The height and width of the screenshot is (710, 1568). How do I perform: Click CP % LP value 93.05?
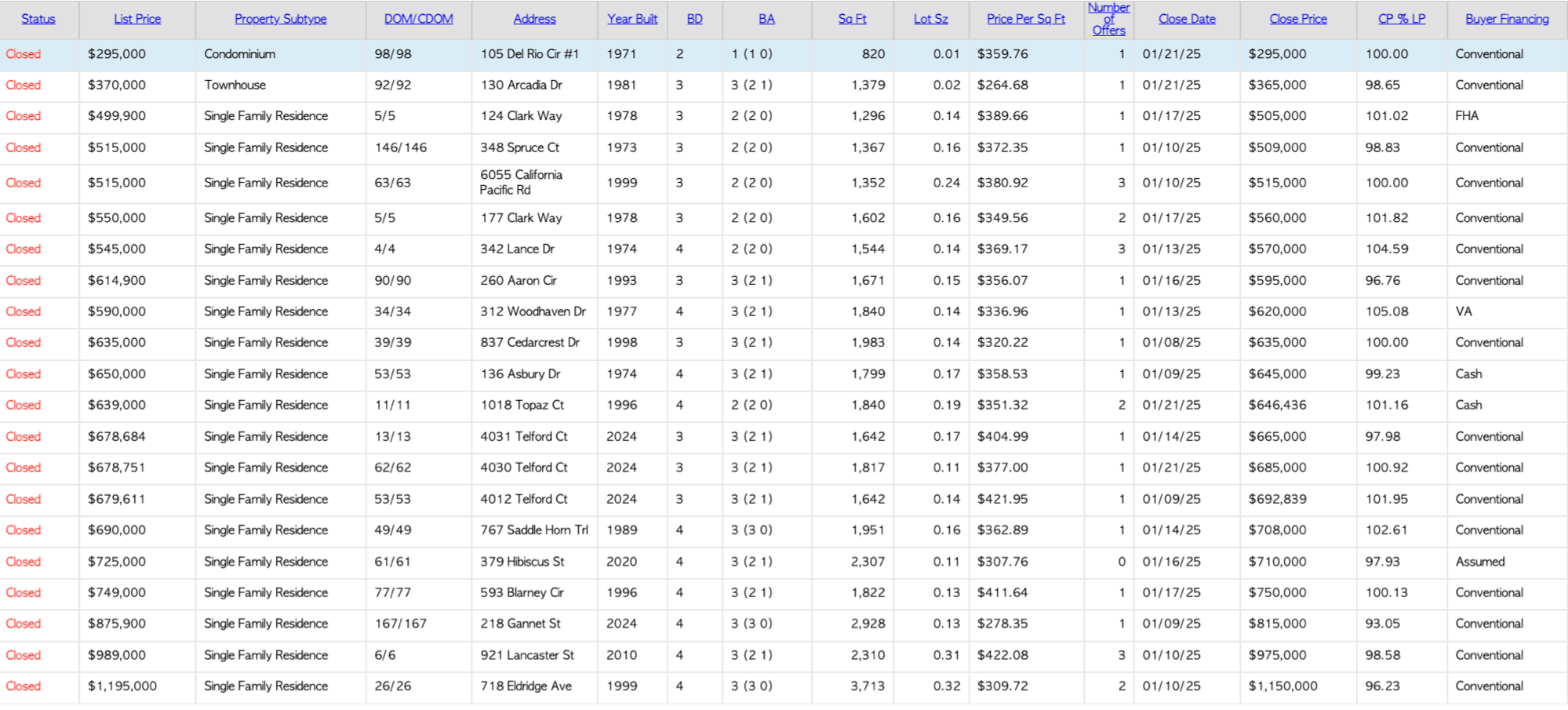(1383, 624)
